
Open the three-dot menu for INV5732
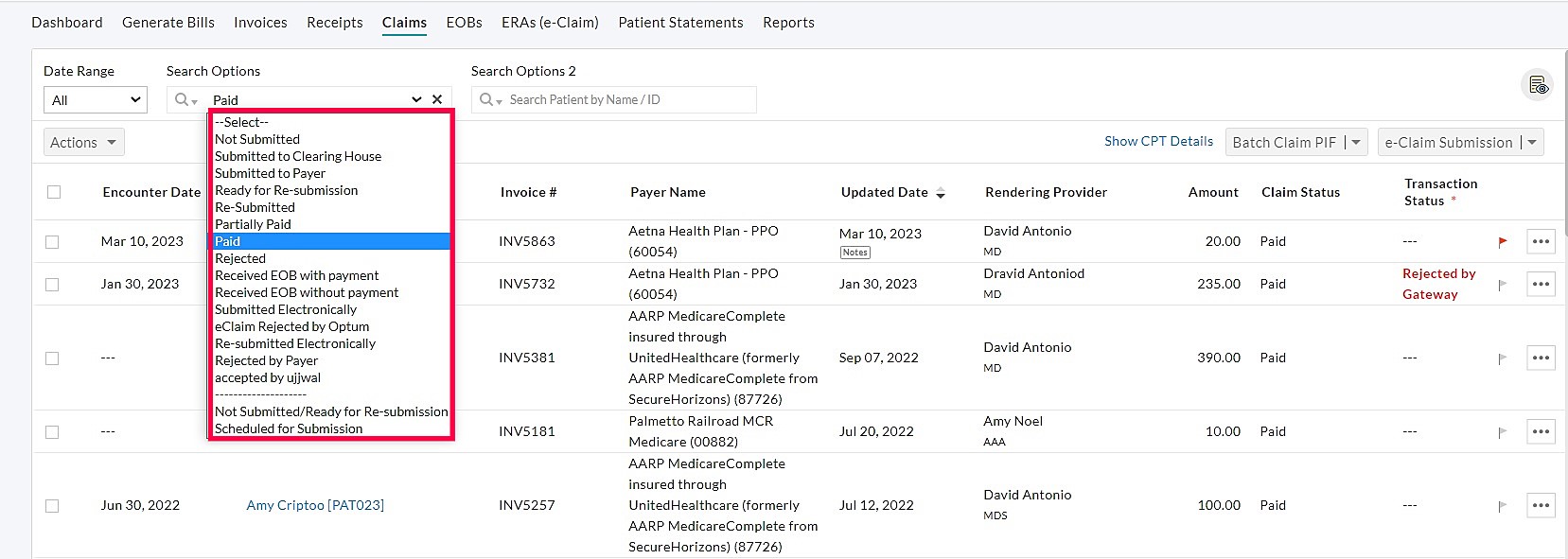[x=1541, y=284]
